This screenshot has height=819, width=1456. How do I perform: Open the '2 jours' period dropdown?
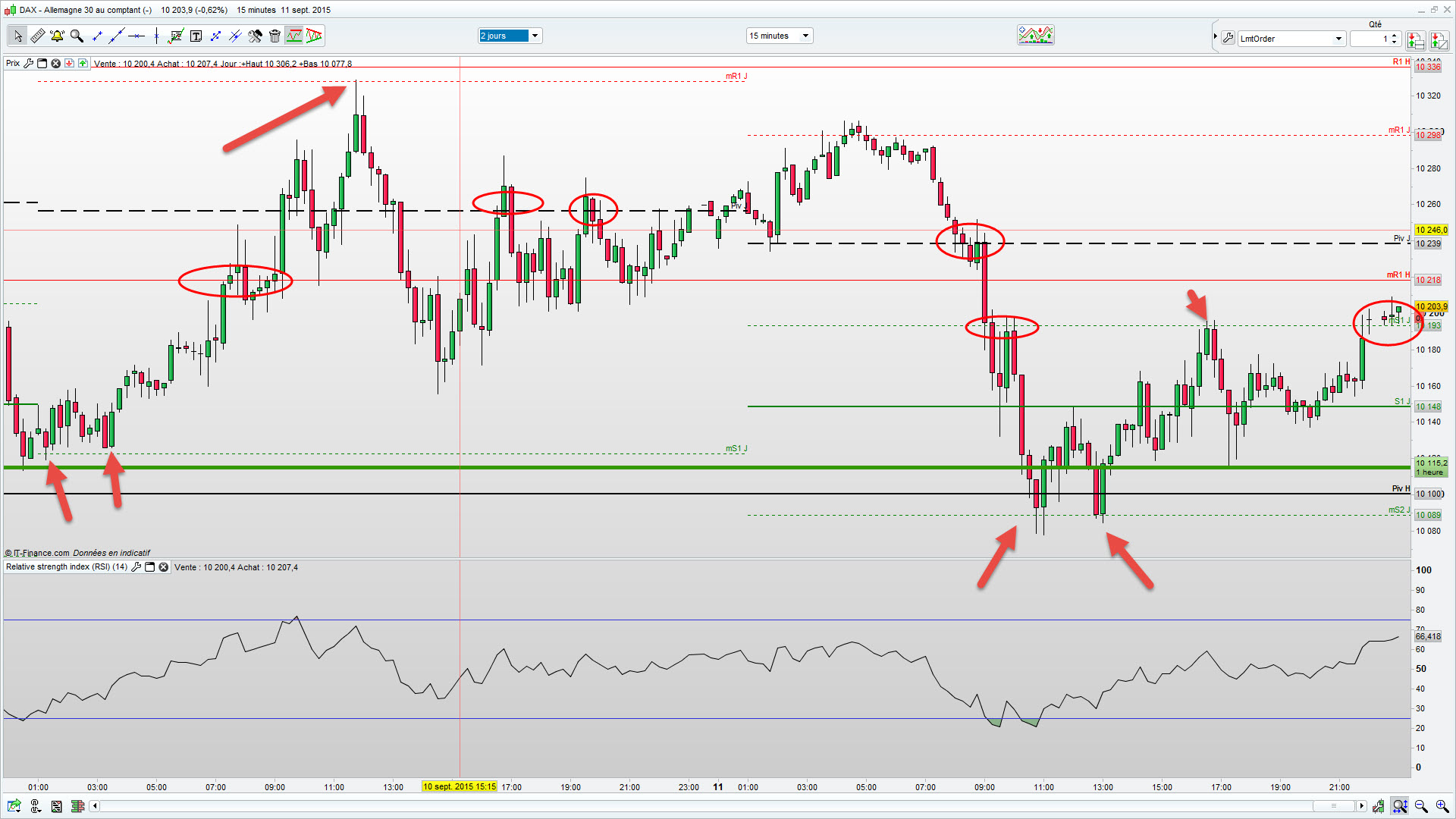tap(535, 36)
